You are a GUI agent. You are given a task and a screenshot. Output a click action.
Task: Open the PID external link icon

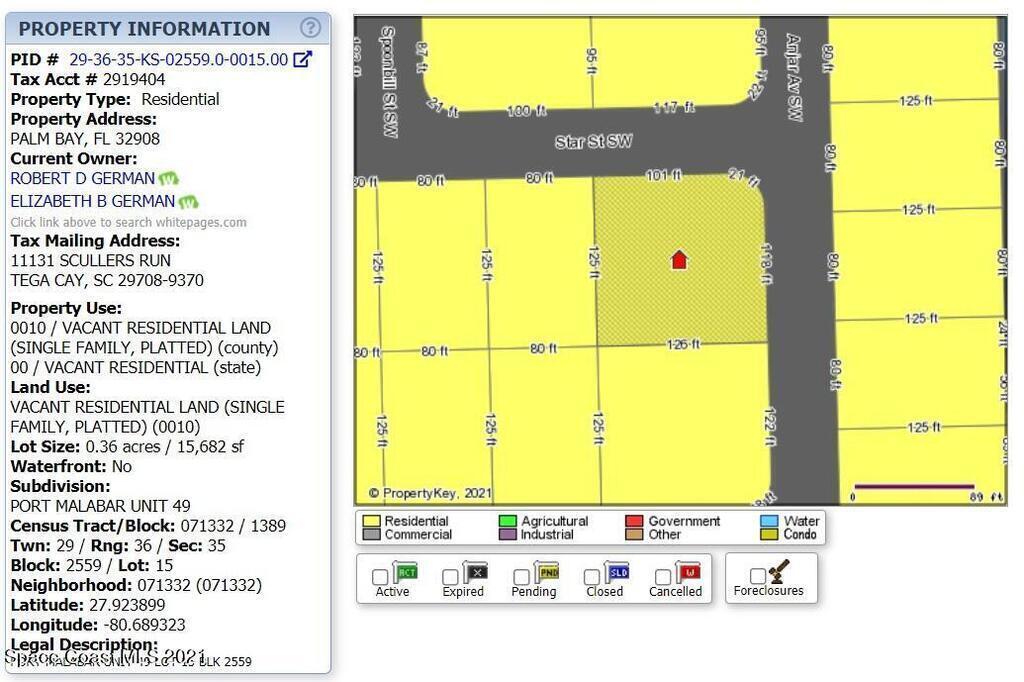pyautogui.click(x=302, y=60)
